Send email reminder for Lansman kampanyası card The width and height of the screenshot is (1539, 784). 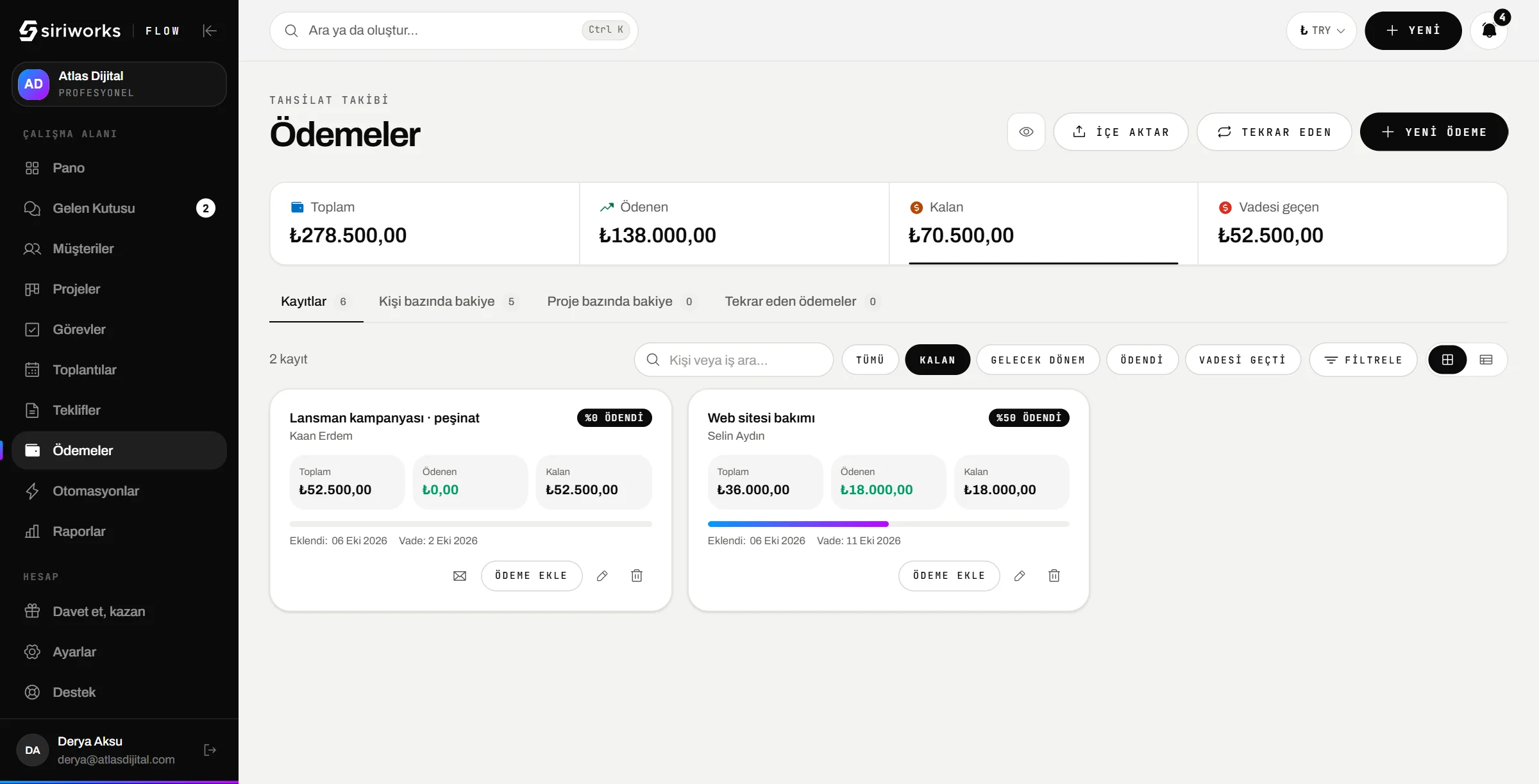tap(460, 576)
